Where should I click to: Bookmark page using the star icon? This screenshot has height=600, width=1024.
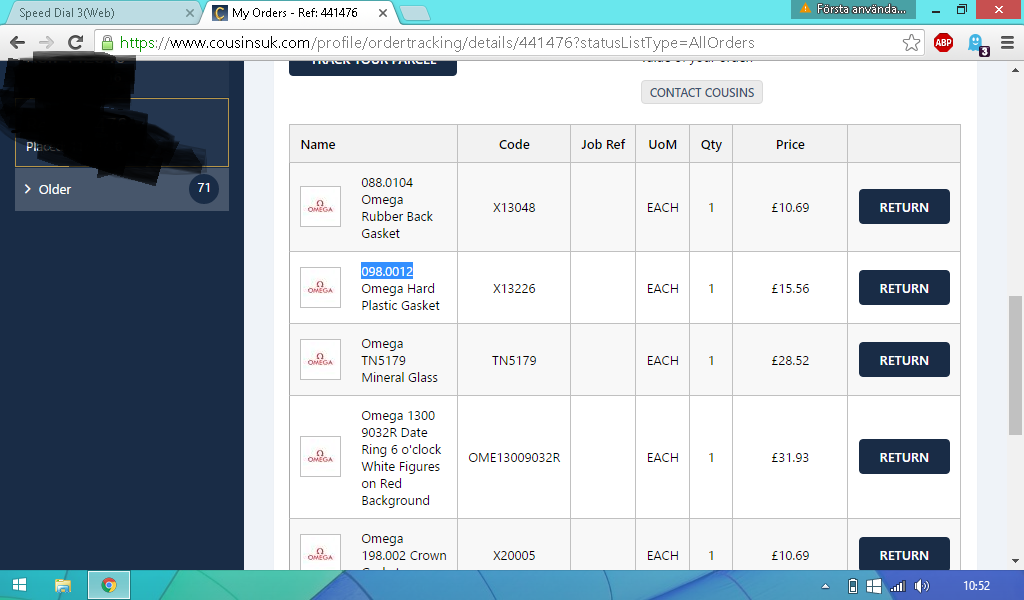tap(911, 43)
